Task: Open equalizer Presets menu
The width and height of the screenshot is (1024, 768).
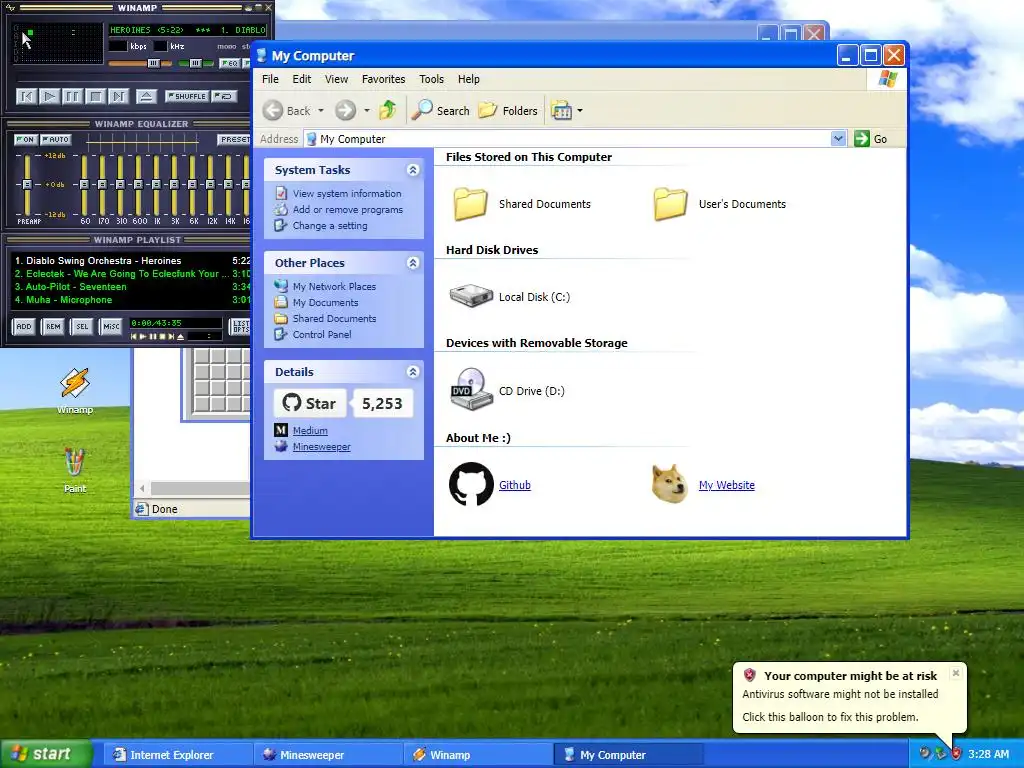Action: click(234, 140)
